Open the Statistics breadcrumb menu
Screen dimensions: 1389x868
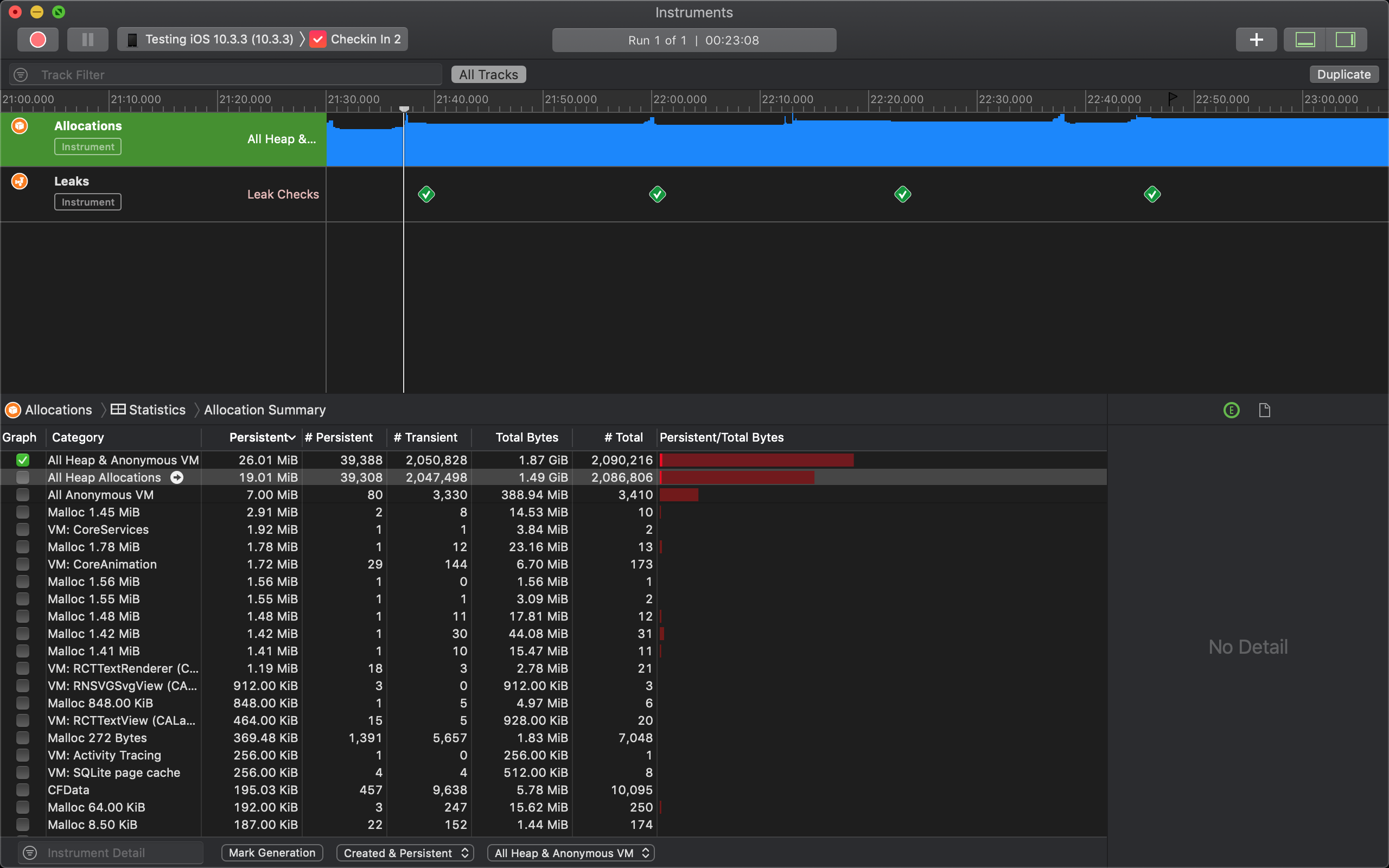tap(148, 410)
